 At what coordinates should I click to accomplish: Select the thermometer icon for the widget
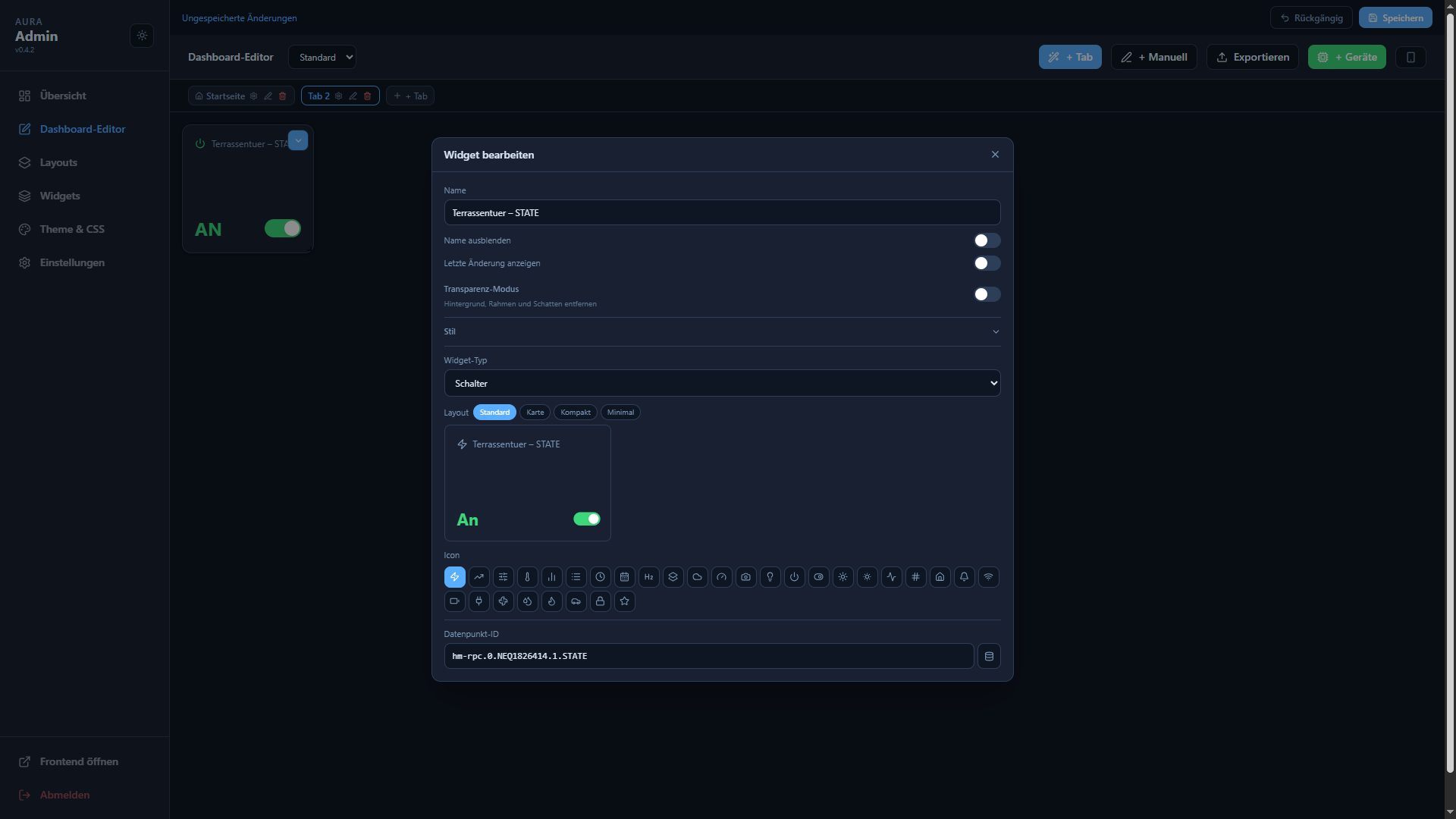tap(528, 577)
